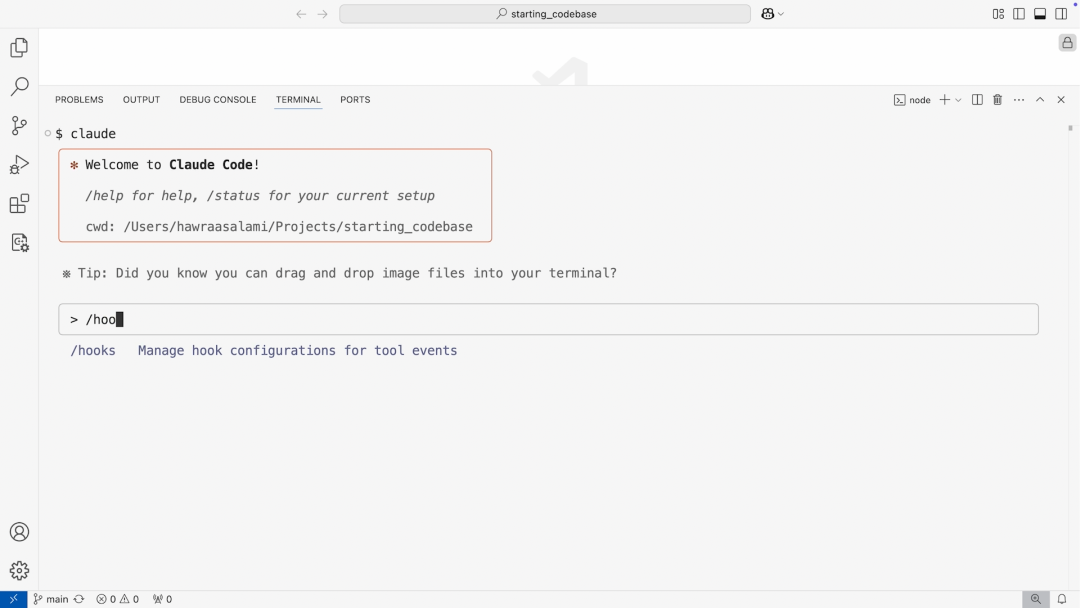Open the Explorer view in activity bar
1080x608 pixels.
[19, 48]
